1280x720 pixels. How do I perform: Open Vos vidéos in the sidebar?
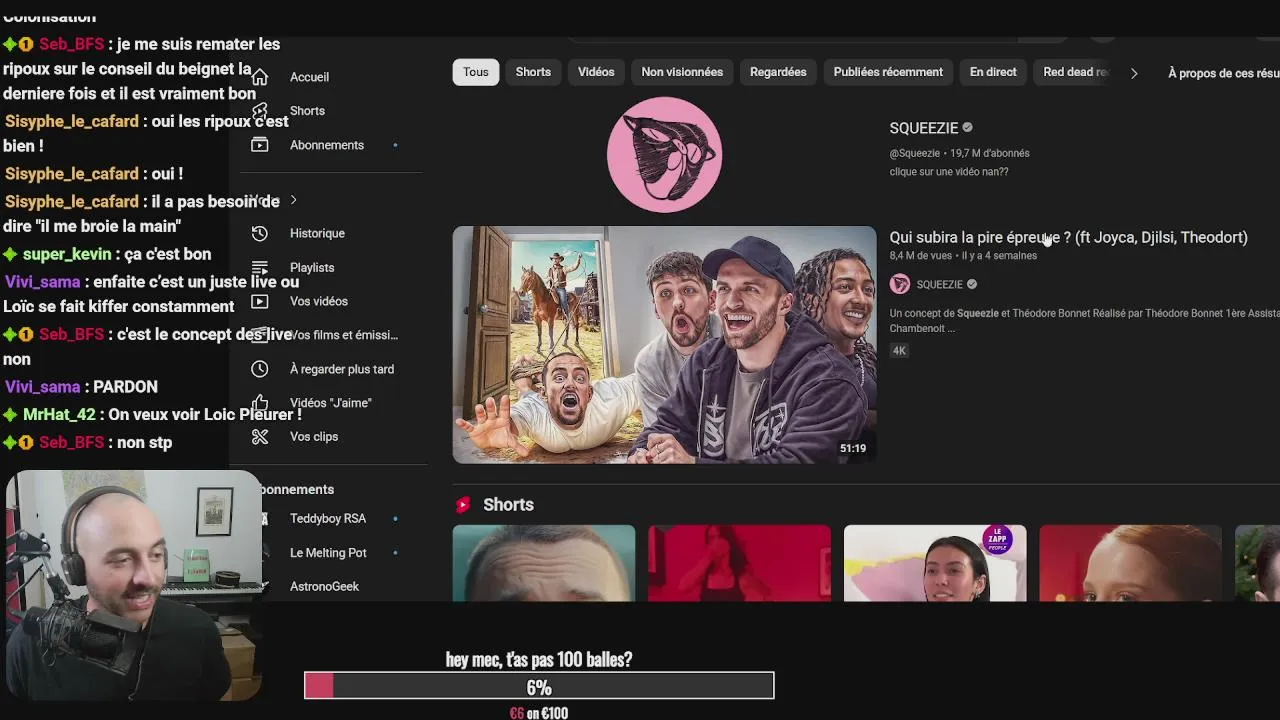pos(319,301)
